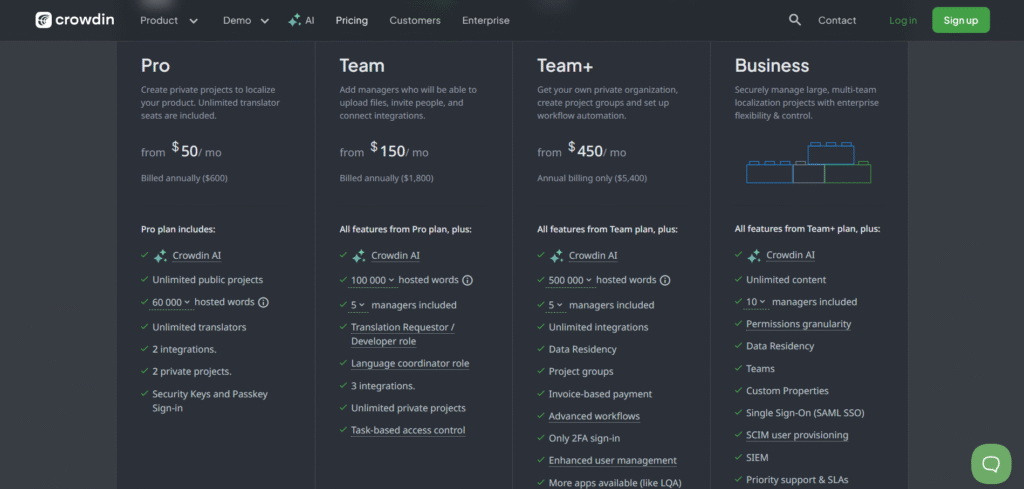Click 'Unlimited private projects' text
The width and height of the screenshot is (1024, 489).
tap(408, 408)
